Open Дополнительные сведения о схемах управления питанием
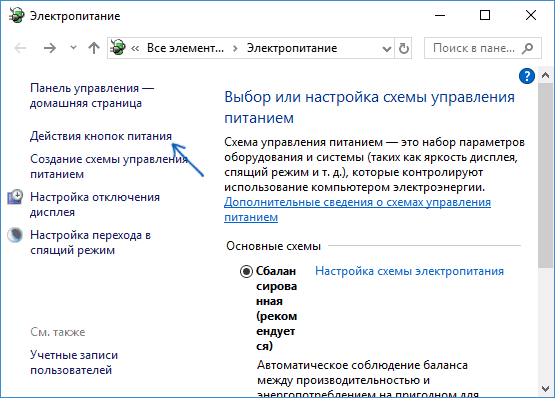The width and height of the screenshot is (555, 398). click(x=357, y=209)
